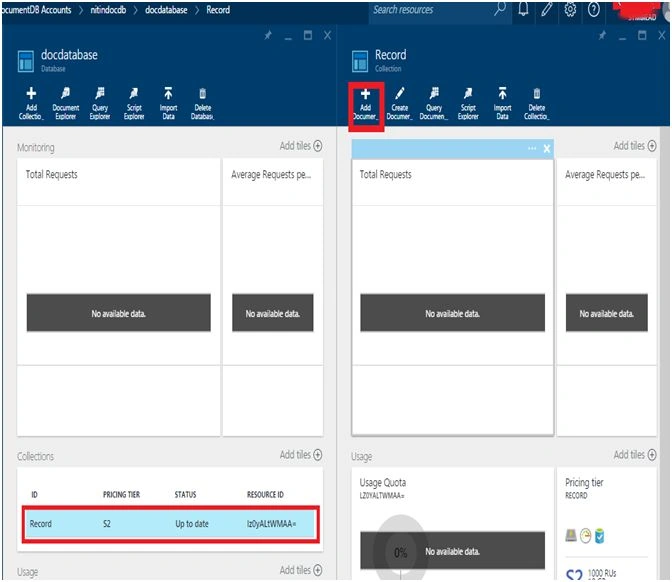Viewport: 672px width, 582px height.
Task: Click the pencil customize icon in top bar
Action: pyautogui.click(x=546, y=9)
